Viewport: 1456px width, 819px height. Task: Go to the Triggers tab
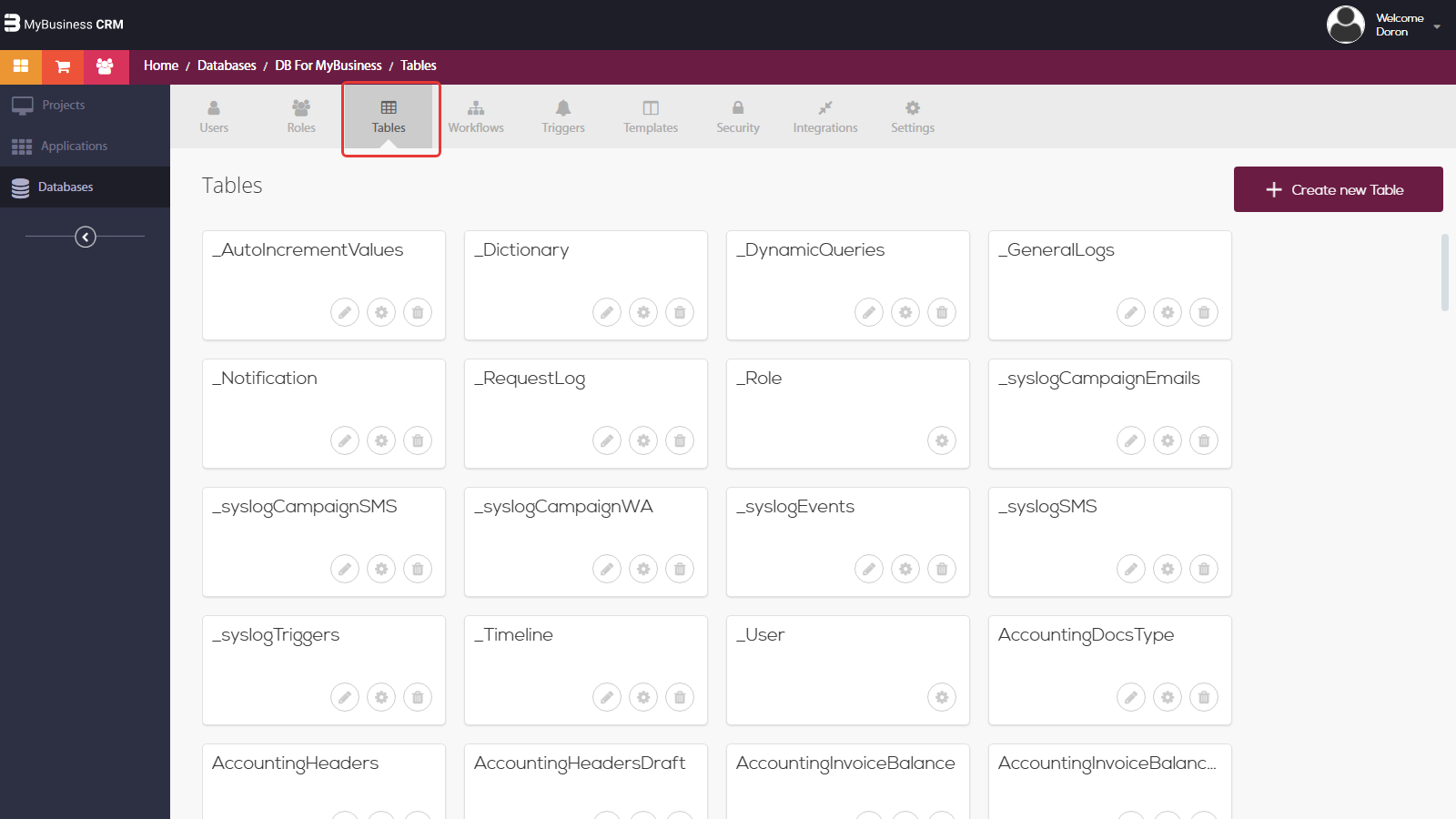coord(563,116)
